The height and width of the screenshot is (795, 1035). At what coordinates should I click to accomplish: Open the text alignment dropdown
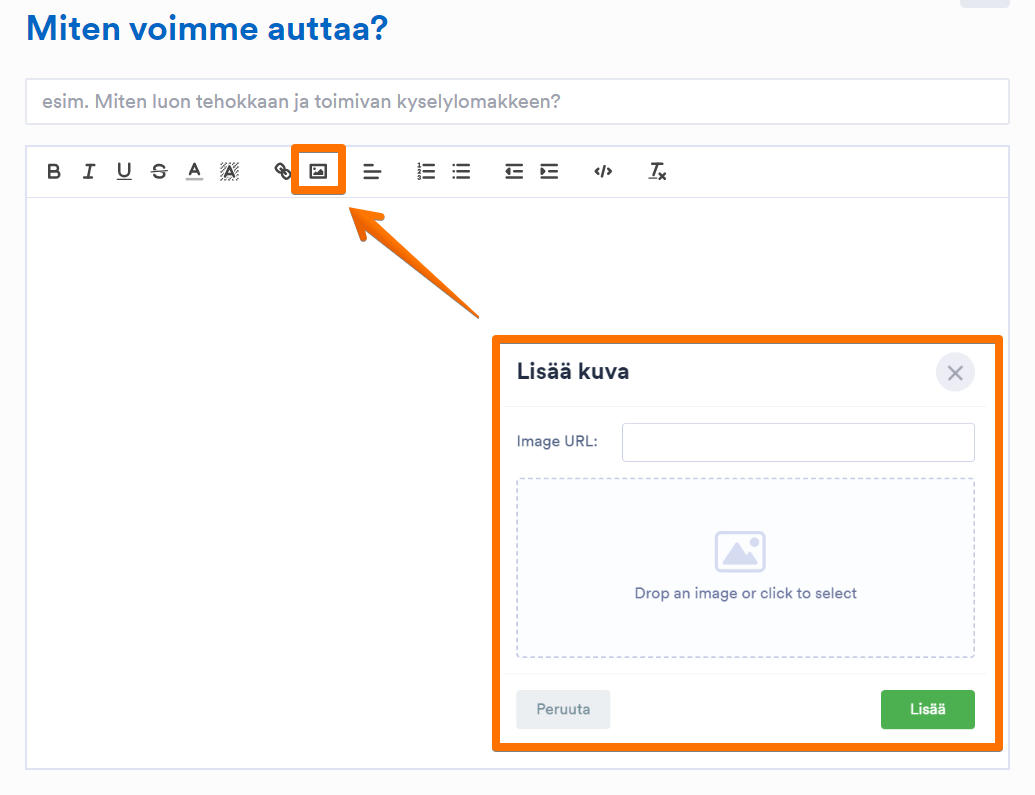pyautogui.click(x=372, y=172)
